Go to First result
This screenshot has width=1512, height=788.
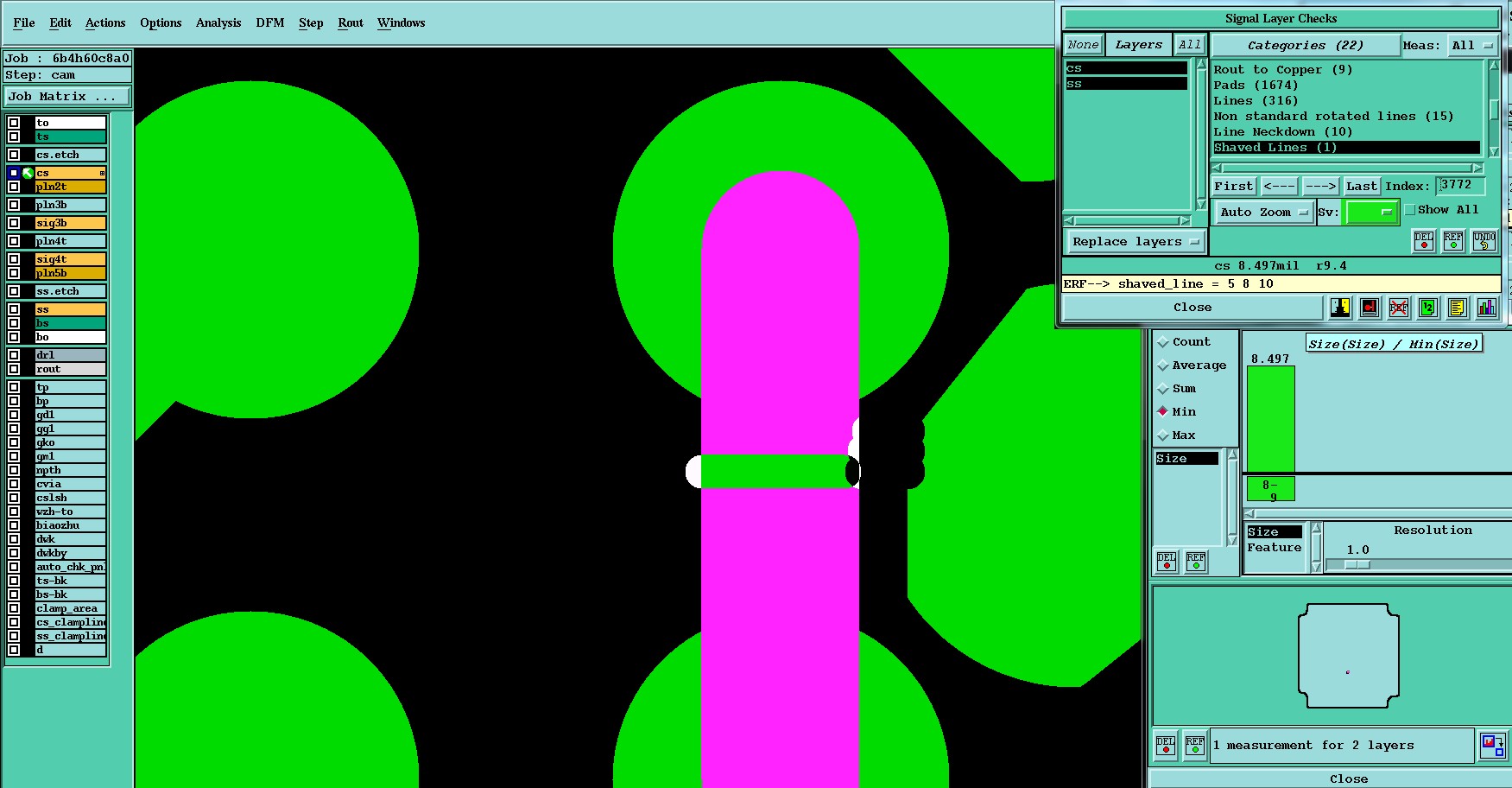click(1233, 186)
